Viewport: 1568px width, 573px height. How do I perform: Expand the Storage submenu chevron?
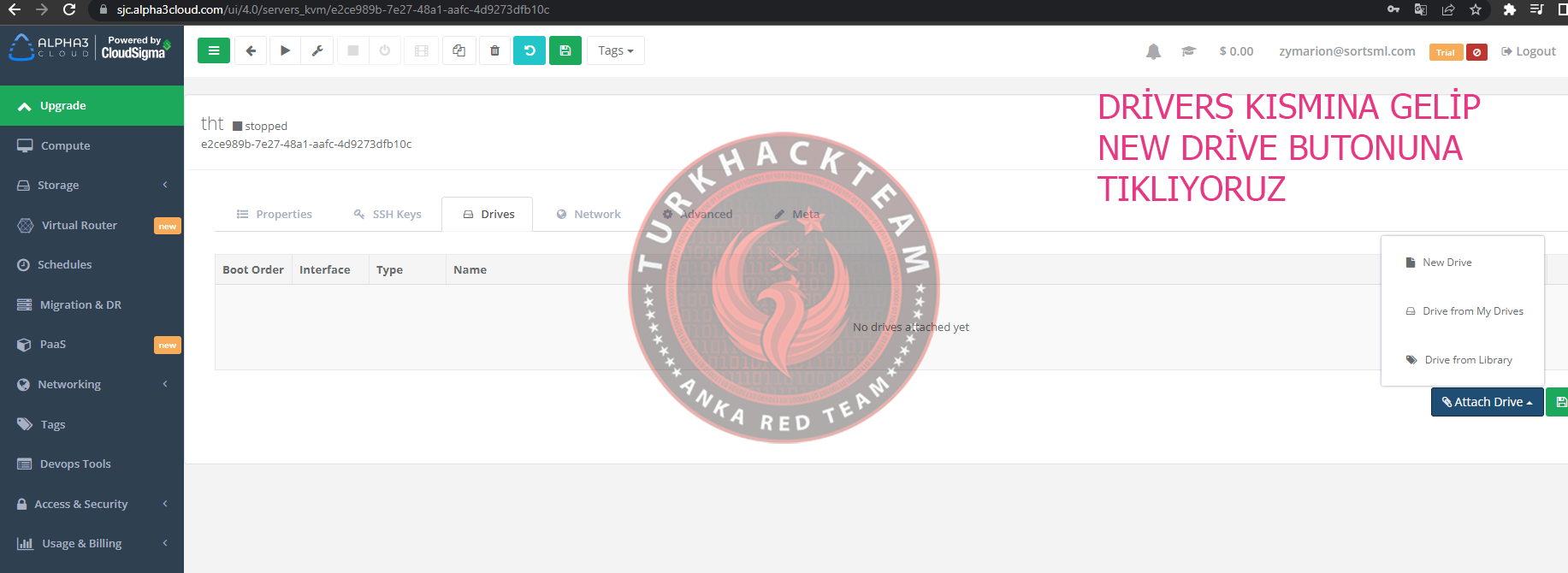[x=165, y=185]
